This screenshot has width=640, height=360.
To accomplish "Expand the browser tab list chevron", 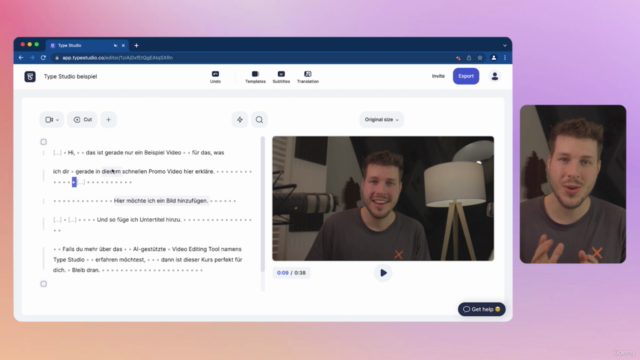I will [x=505, y=45].
